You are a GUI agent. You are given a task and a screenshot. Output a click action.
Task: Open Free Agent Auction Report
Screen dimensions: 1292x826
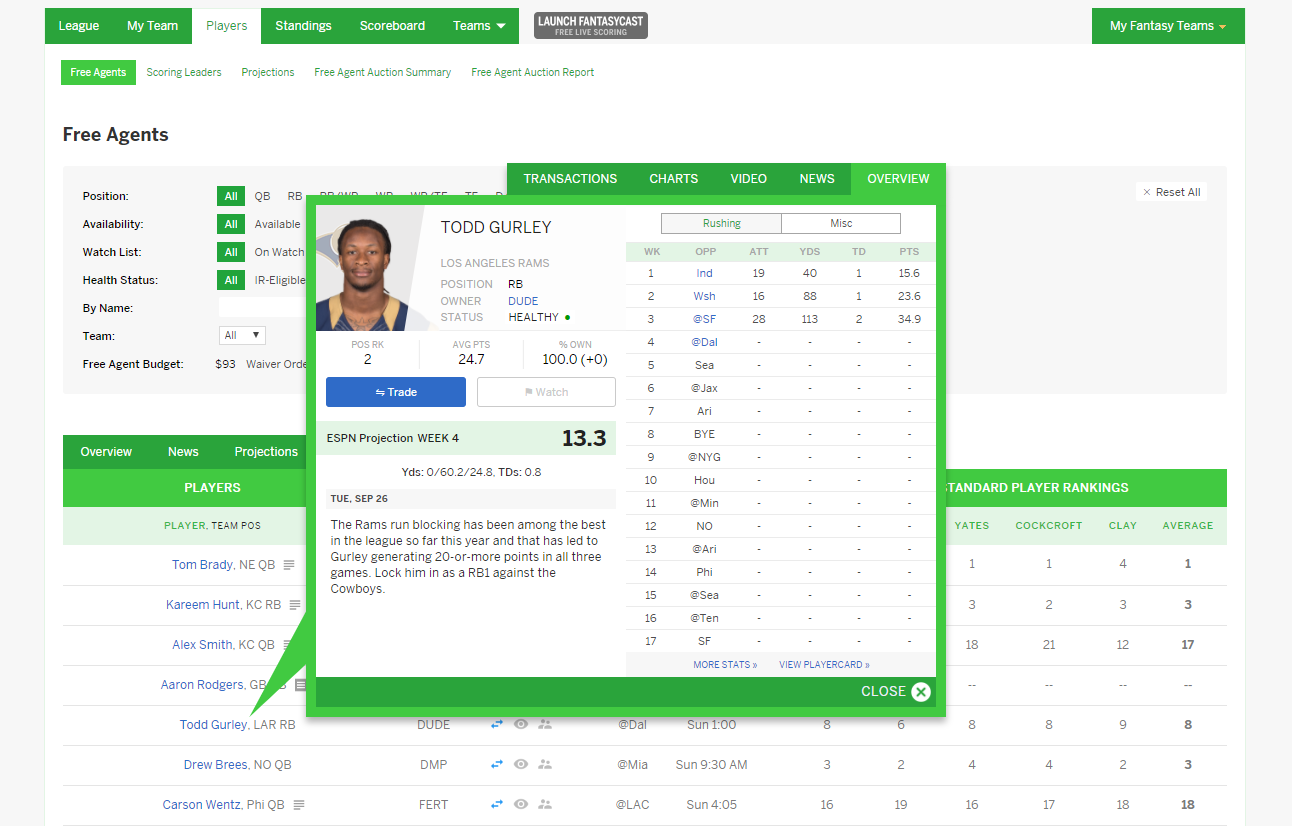(x=533, y=72)
